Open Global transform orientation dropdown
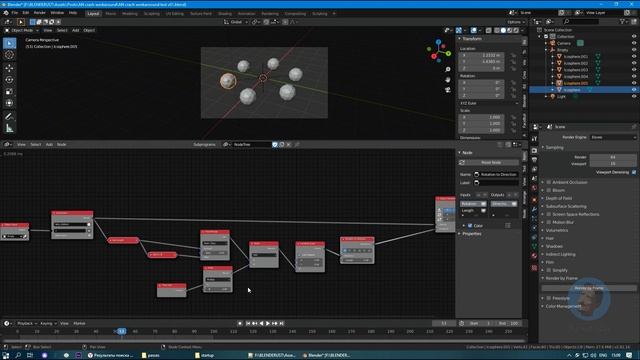Screen dimensions: 640x360 236,22
